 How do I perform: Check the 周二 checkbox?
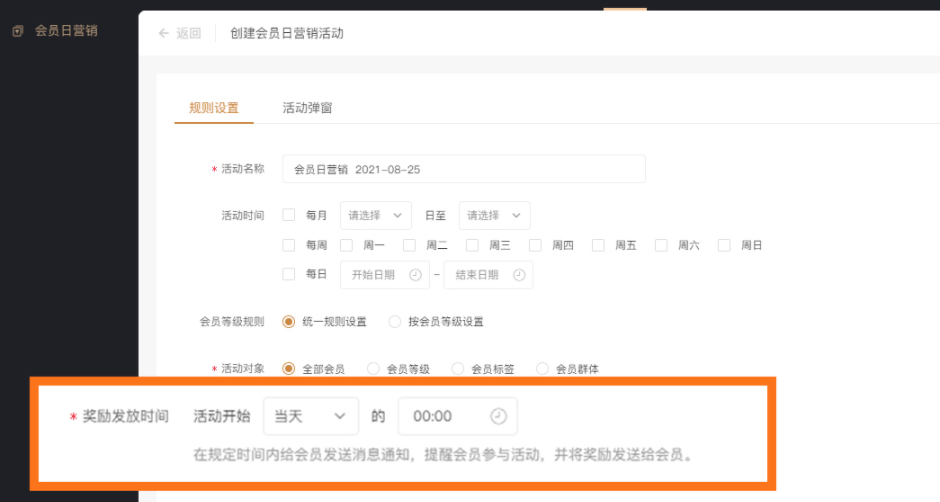pyautogui.click(x=409, y=245)
